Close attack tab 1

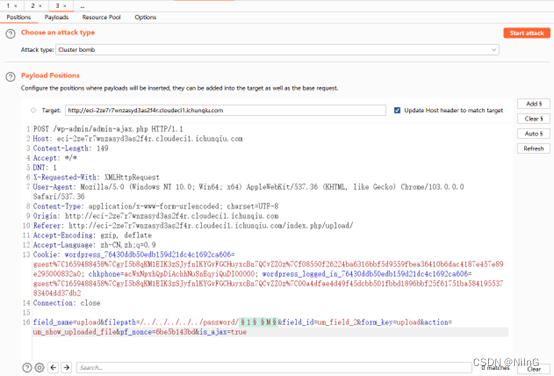tap(16, 6)
